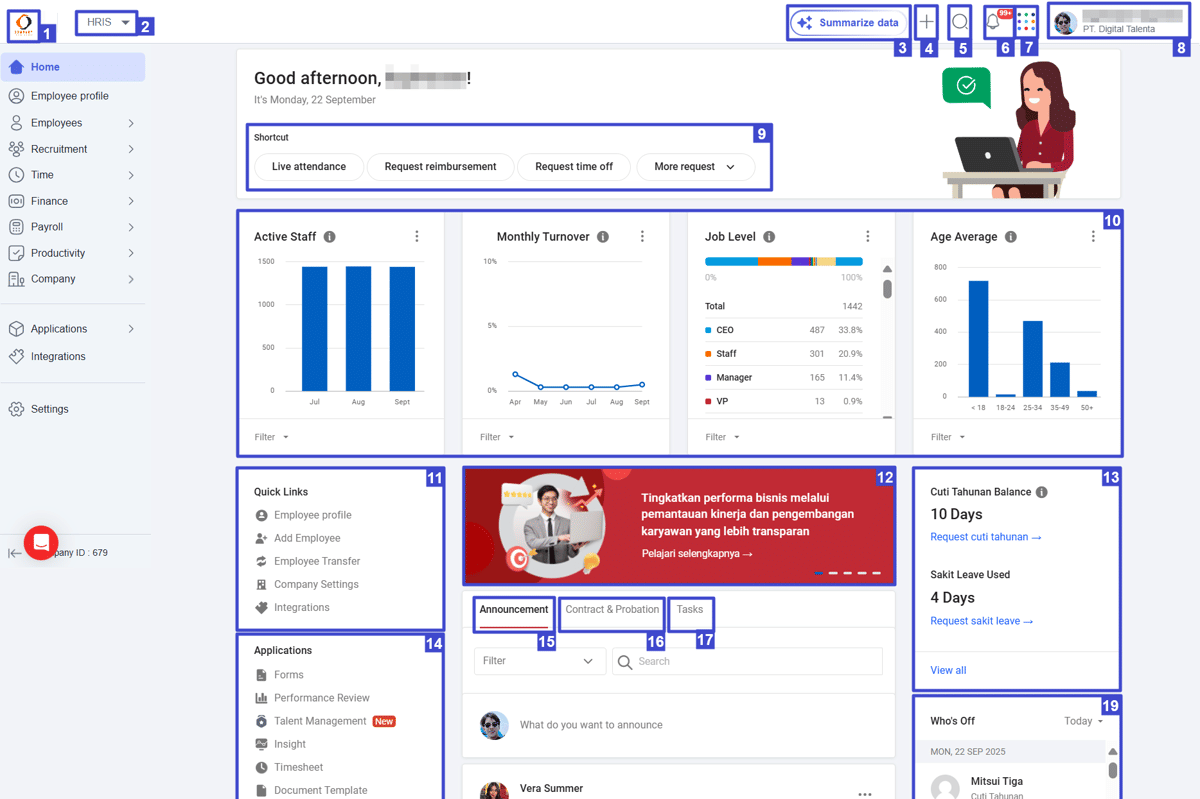Open the search magnifier icon
The image size is (1200, 799).
[x=960, y=22]
